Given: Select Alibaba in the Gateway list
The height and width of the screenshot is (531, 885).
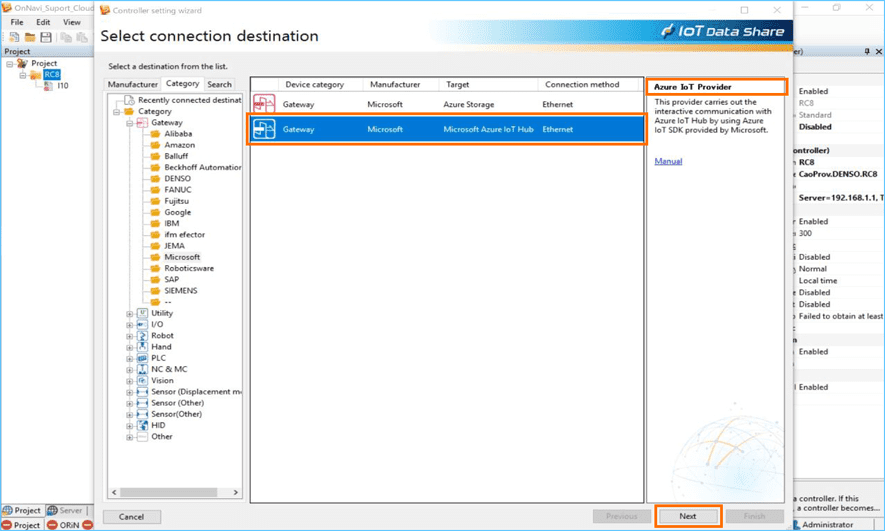Looking at the screenshot, I should tap(178, 134).
